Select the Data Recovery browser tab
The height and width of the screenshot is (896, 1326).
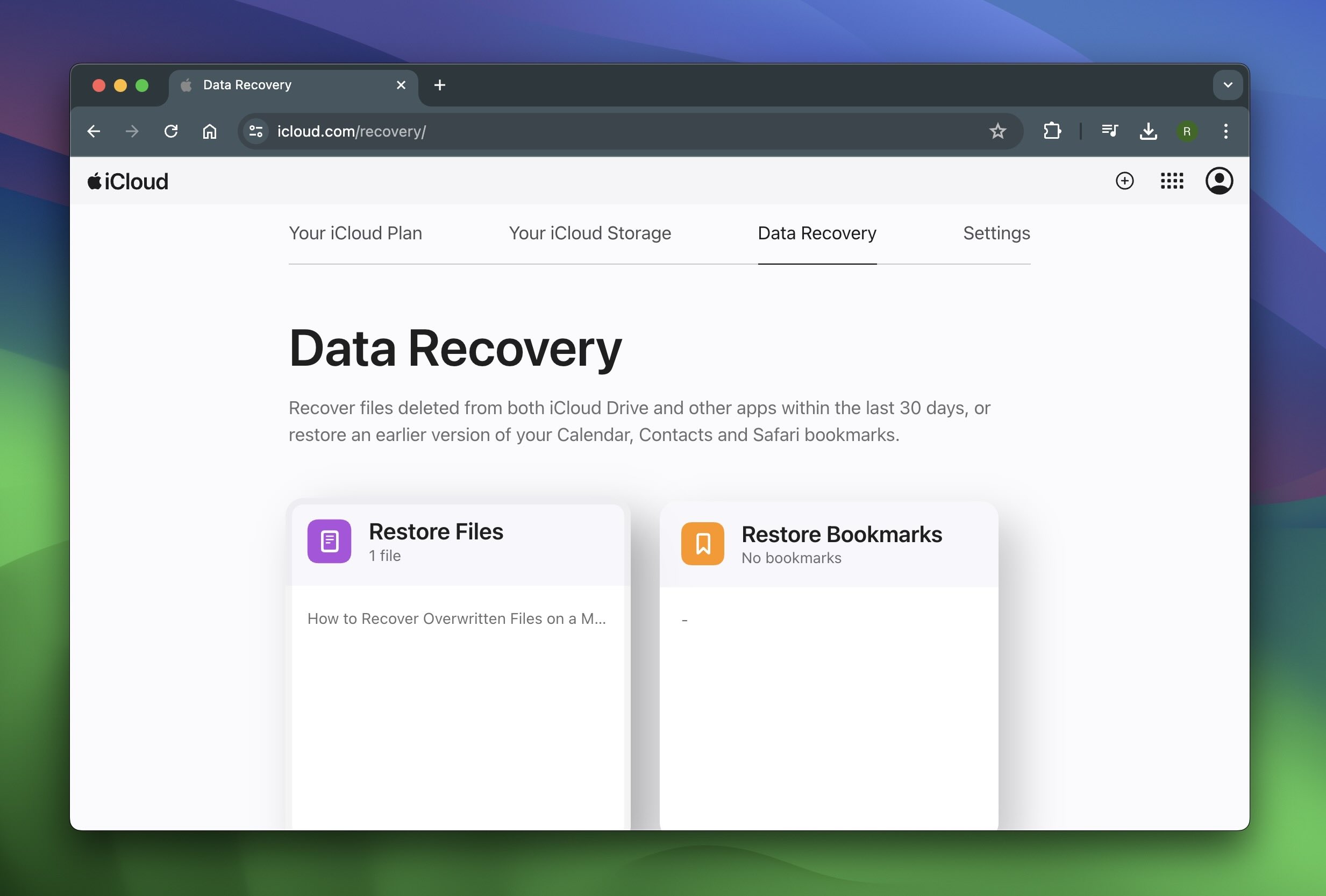point(293,85)
